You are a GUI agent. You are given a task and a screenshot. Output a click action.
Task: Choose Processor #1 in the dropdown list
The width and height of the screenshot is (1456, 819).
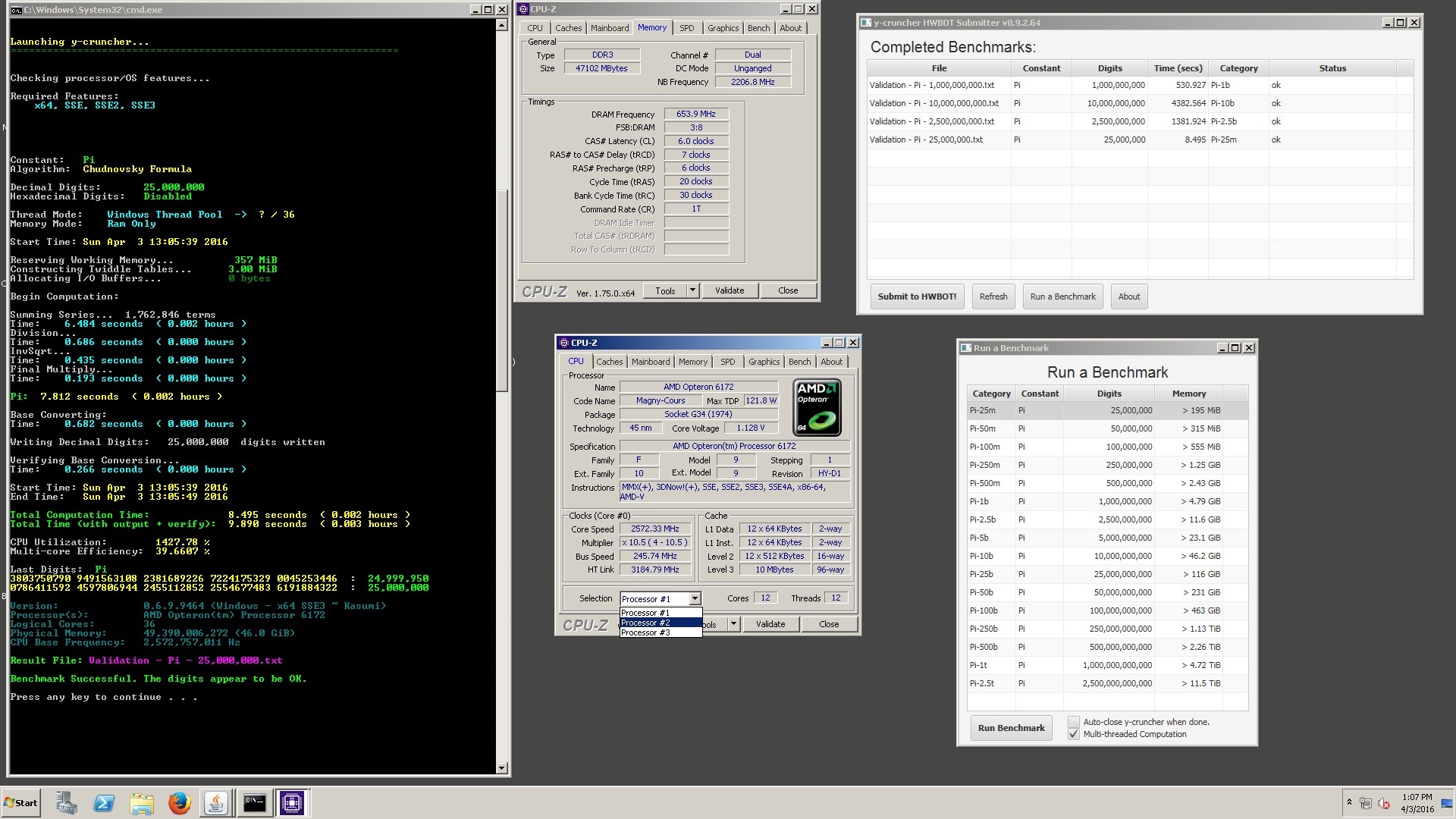[661, 613]
